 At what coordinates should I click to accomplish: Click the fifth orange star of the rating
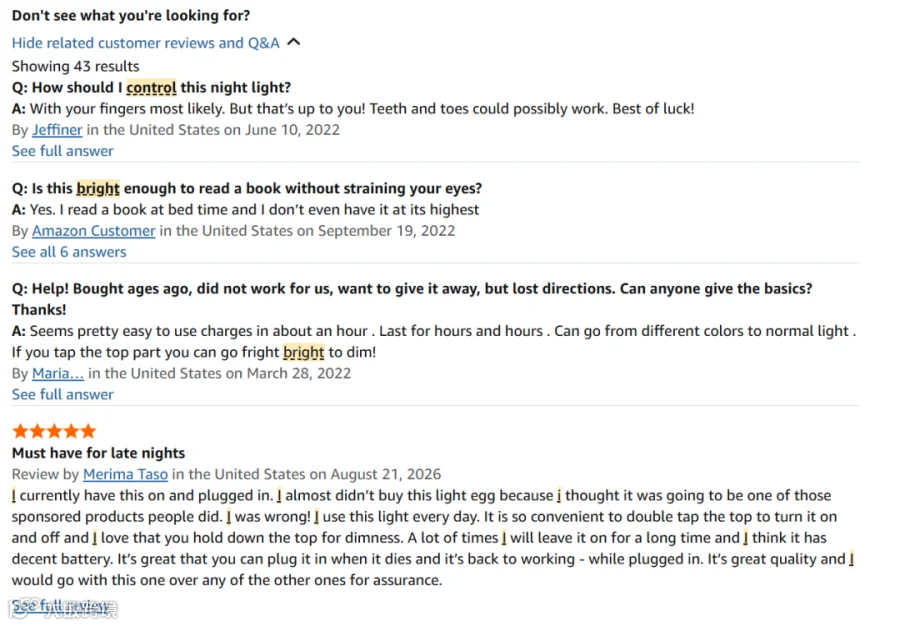[88, 431]
